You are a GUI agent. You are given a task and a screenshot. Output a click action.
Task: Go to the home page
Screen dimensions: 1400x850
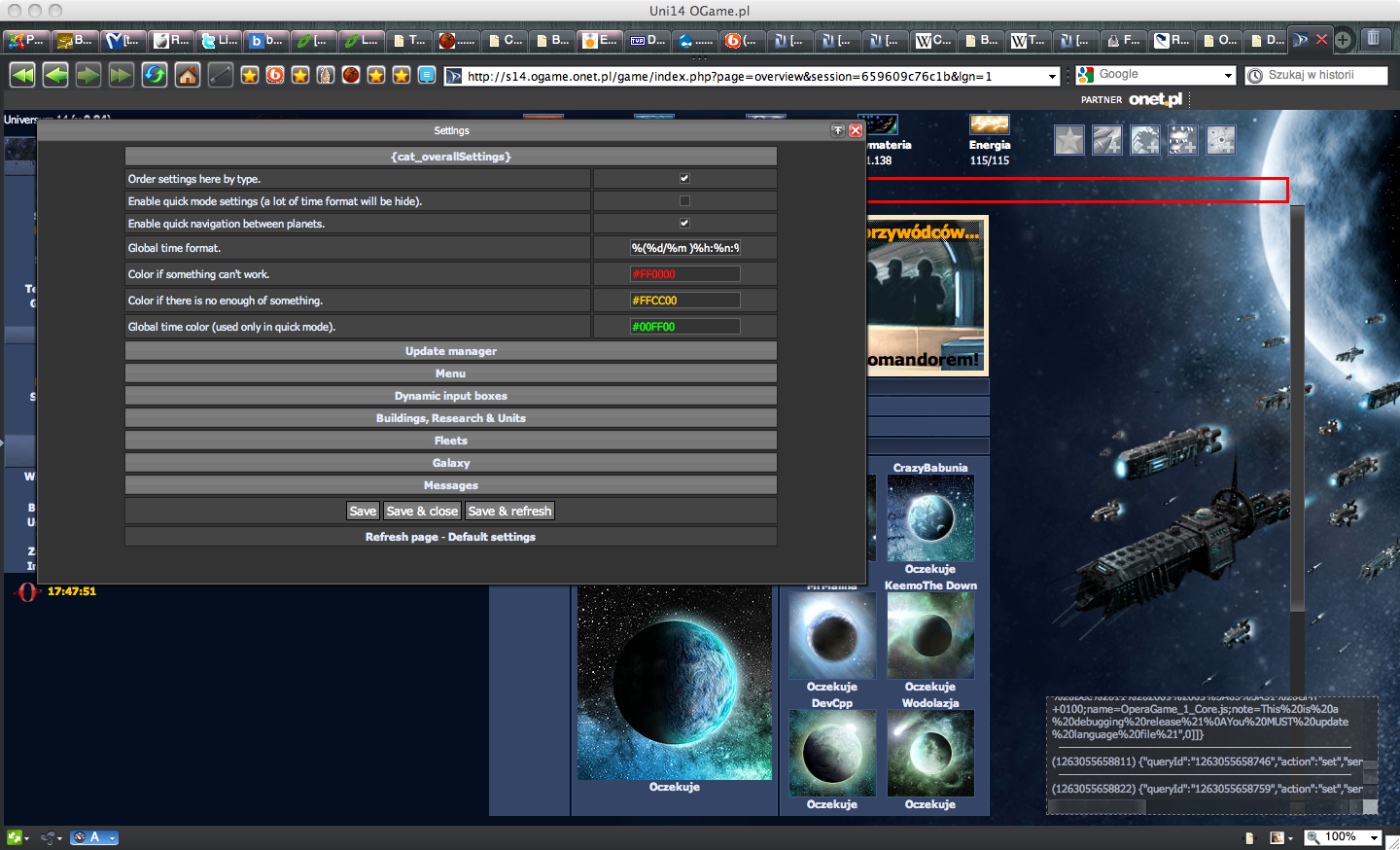pos(188,75)
